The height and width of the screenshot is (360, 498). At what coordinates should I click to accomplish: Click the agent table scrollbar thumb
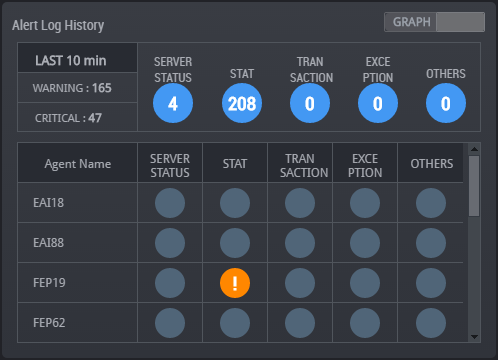(x=474, y=186)
